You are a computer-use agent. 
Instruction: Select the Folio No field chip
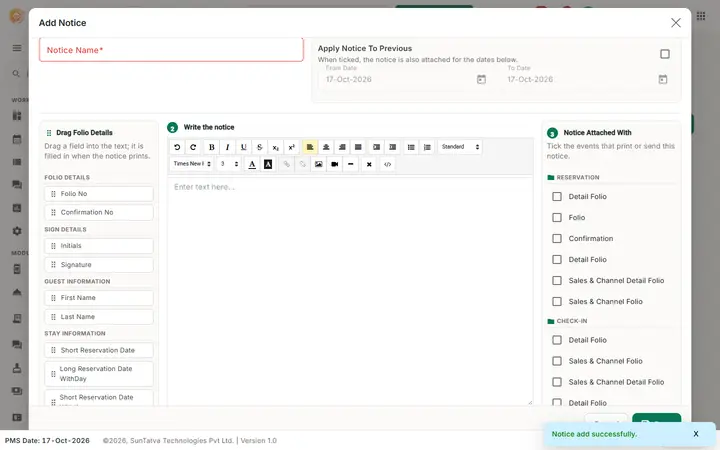99,194
